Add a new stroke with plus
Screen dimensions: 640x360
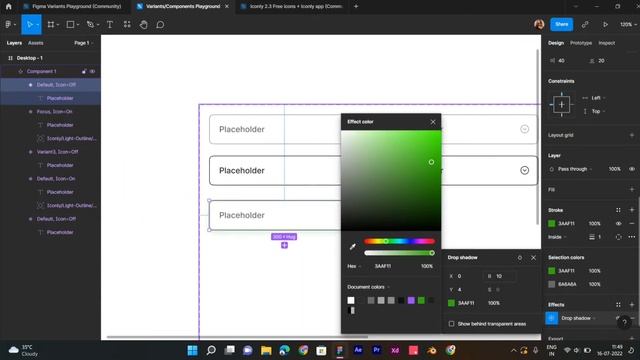pyautogui.click(x=632, y=210)
